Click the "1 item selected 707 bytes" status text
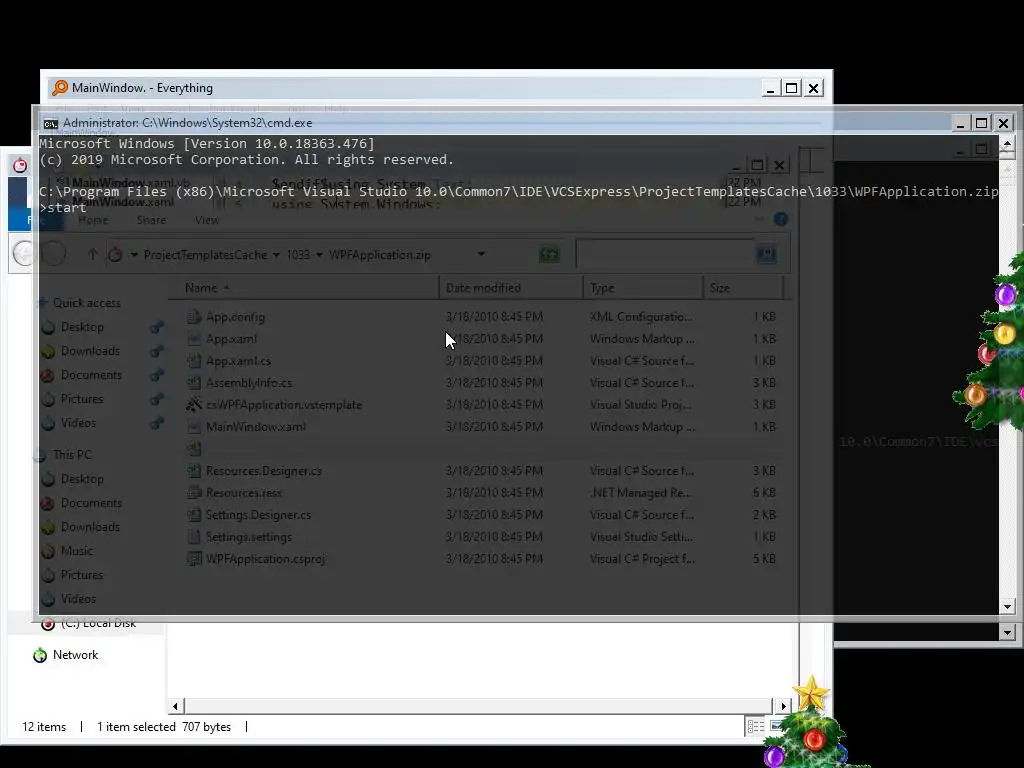1024x768 pixels. pos(164,727)
